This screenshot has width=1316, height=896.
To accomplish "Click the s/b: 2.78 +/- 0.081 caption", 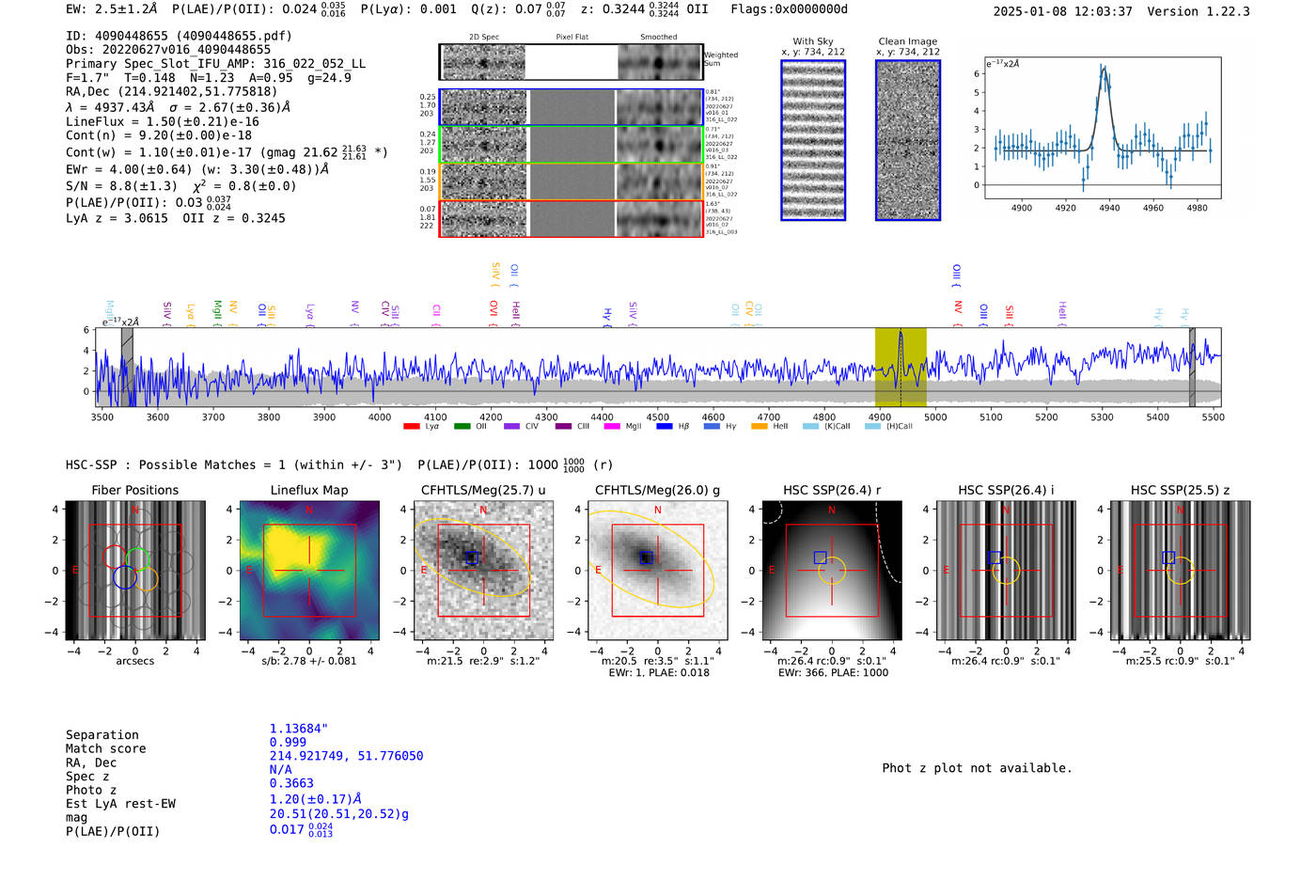I will click(x=309, y=661).
